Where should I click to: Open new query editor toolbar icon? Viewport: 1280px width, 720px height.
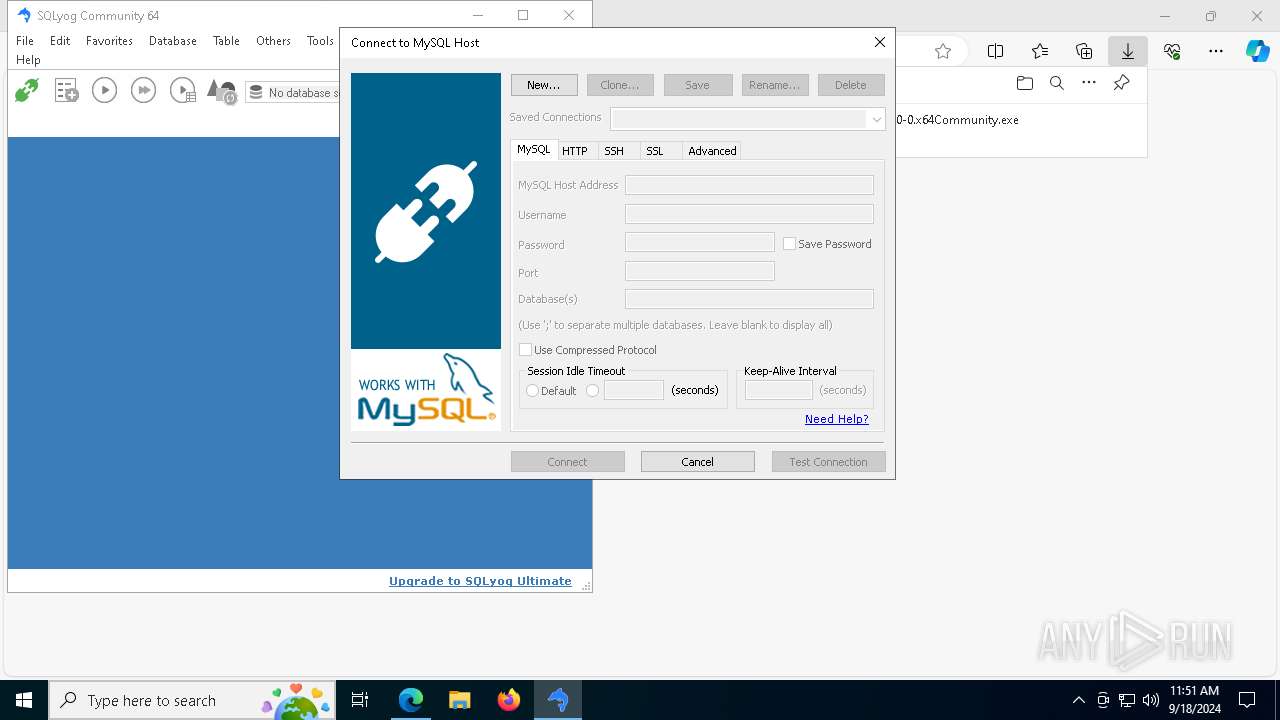coord(66,90)
